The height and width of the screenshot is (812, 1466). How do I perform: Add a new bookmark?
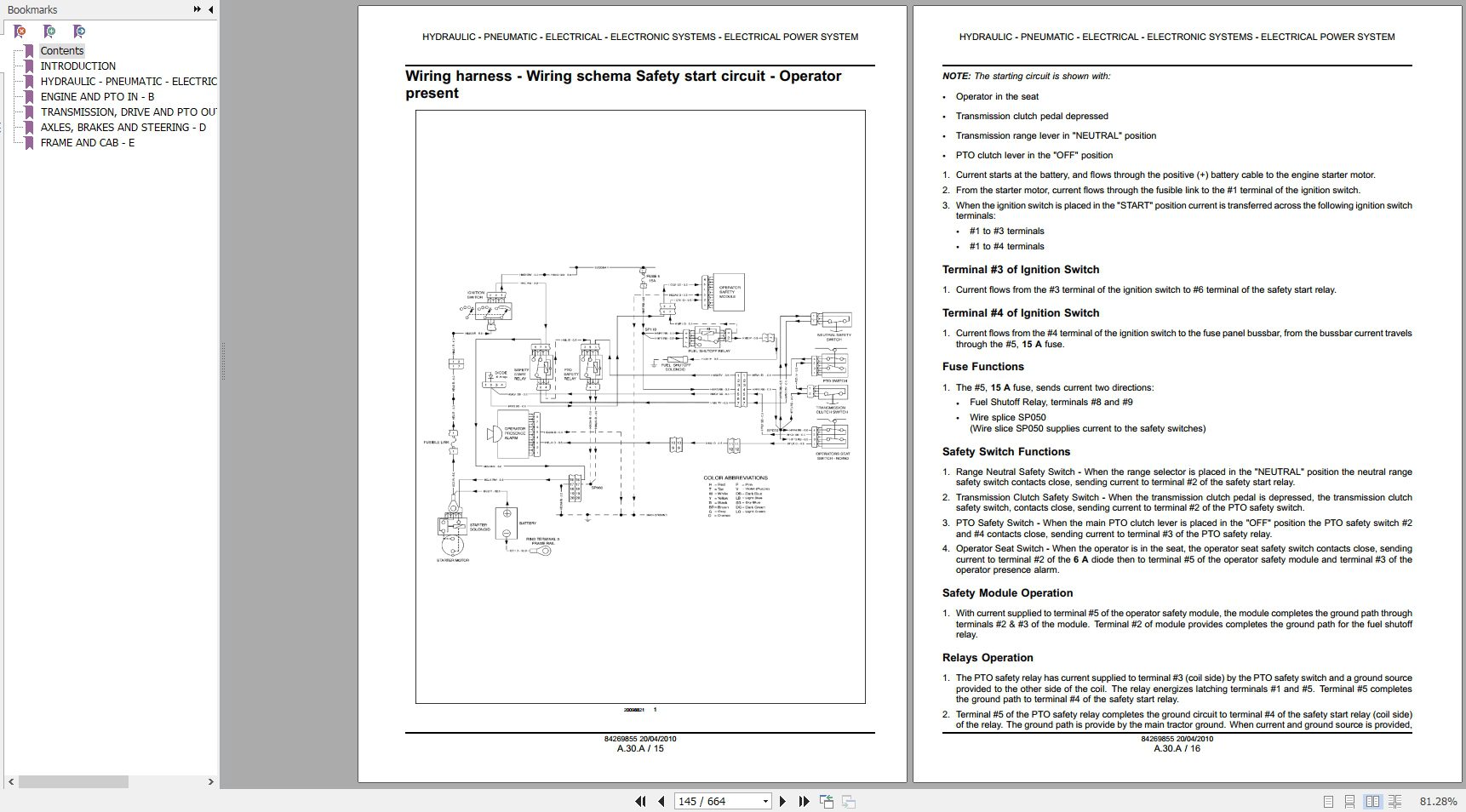click(49, 31)
